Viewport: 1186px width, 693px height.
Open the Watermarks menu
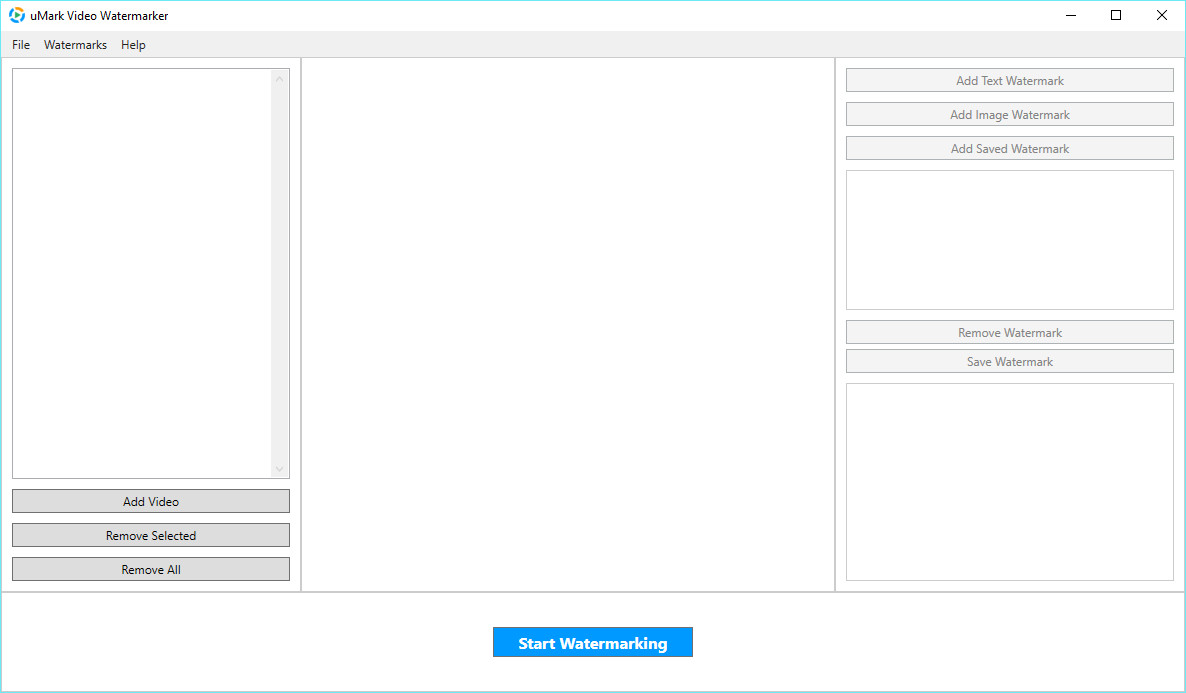pyautogui.click(x=75, y=45)
